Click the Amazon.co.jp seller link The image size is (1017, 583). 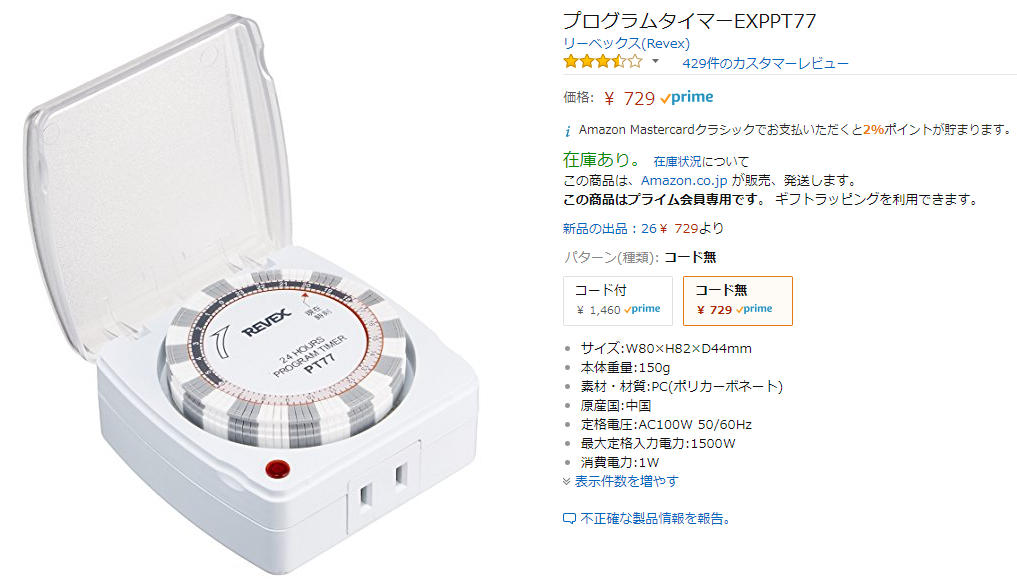click(x=684, y=180)
